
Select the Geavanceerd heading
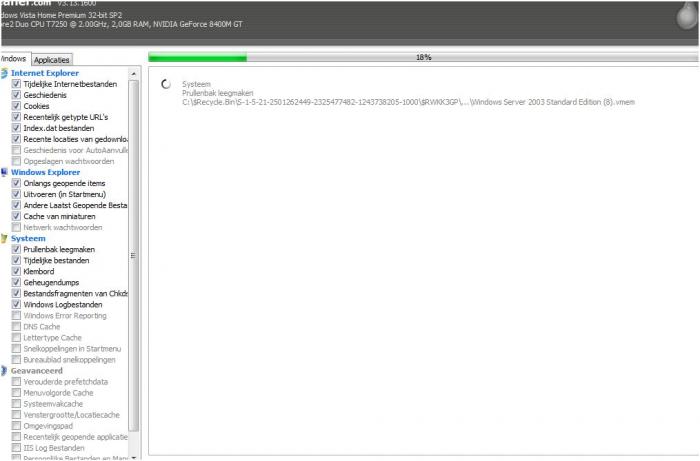click(37, 371)
